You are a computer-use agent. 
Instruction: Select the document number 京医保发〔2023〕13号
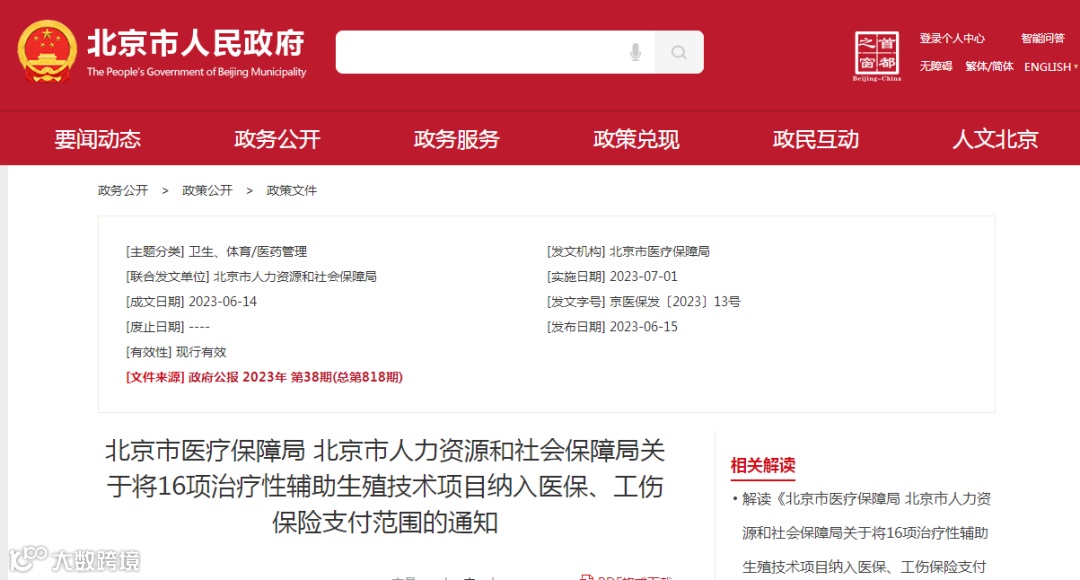[675, 302]
